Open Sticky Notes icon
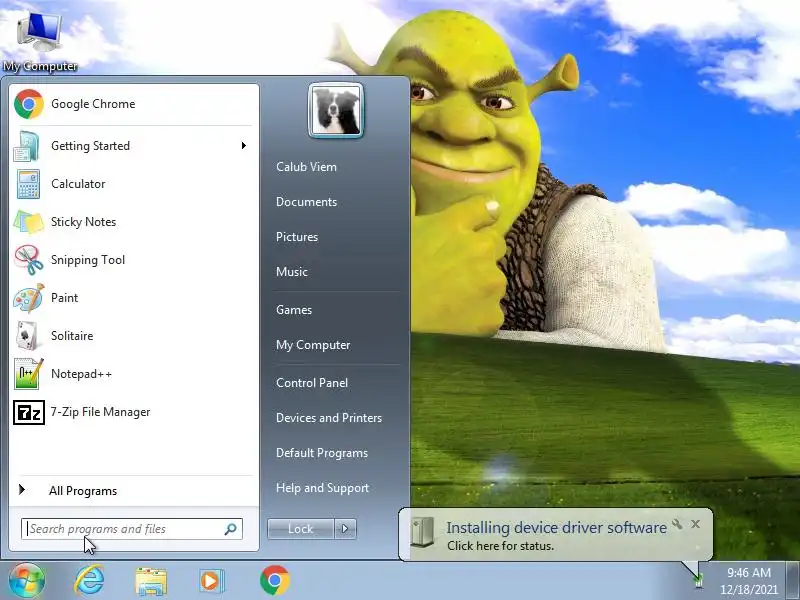800x600 pixels. pos(29,222)
